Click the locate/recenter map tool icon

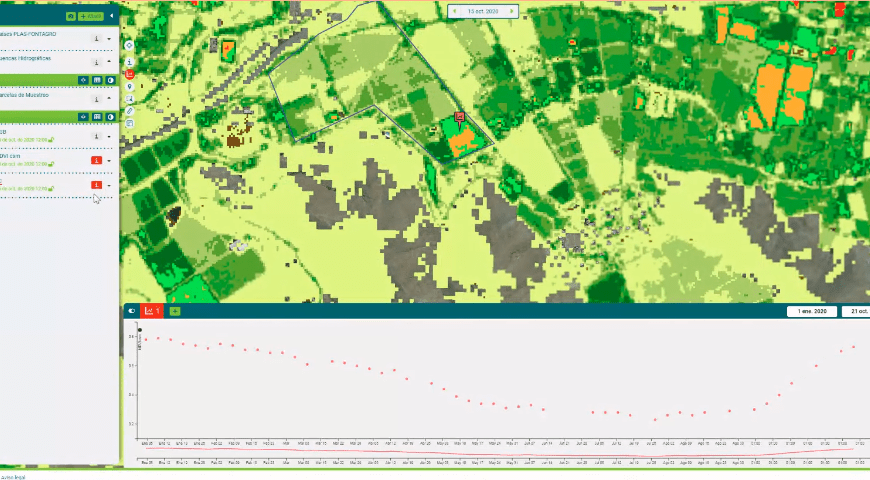click(129, 45)
